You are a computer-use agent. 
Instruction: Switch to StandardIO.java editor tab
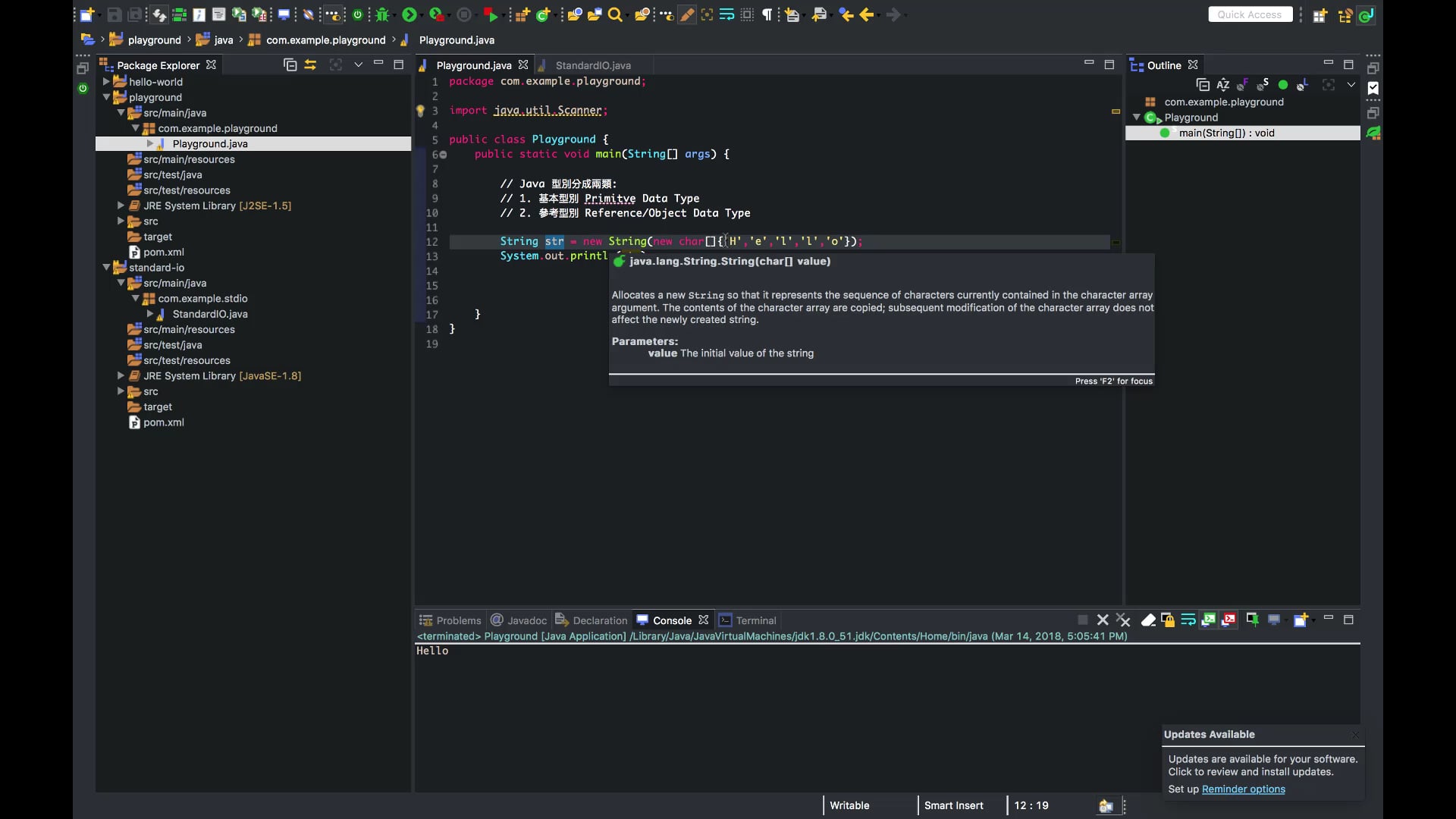click(592, 65)
